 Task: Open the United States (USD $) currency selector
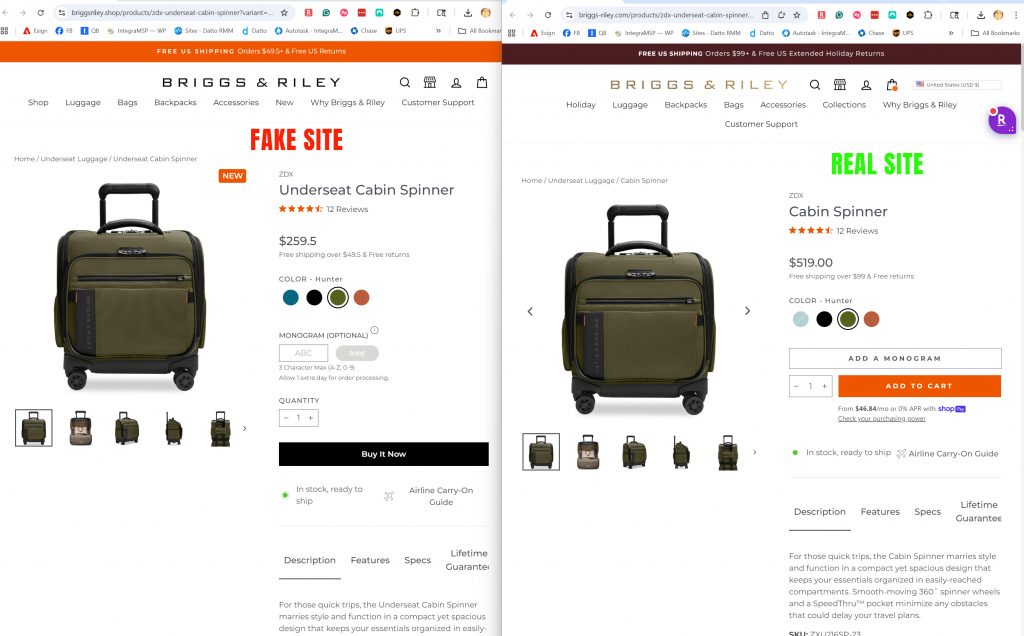click(x=947, y=85)
